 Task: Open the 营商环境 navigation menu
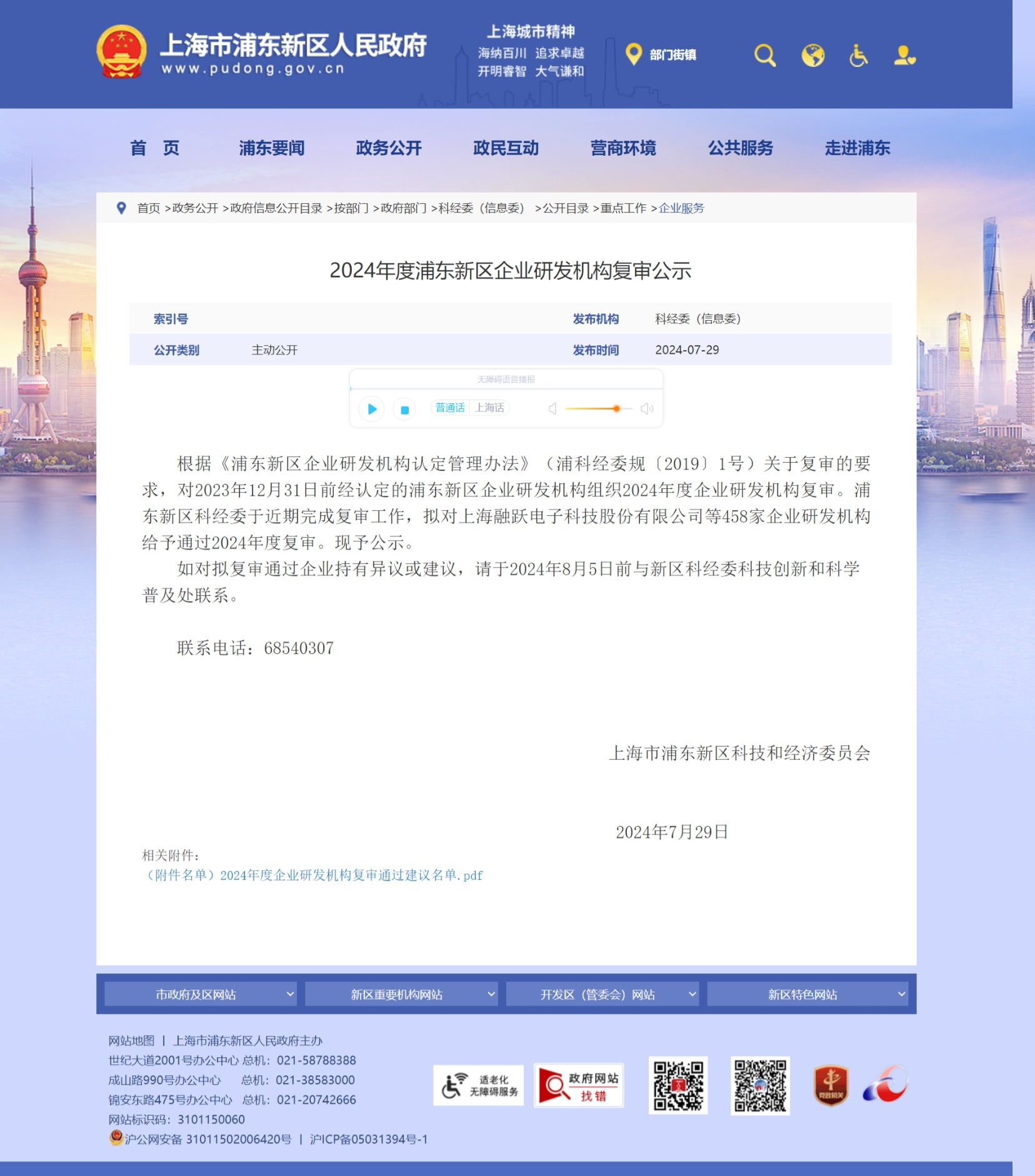[x=623, y=148]
